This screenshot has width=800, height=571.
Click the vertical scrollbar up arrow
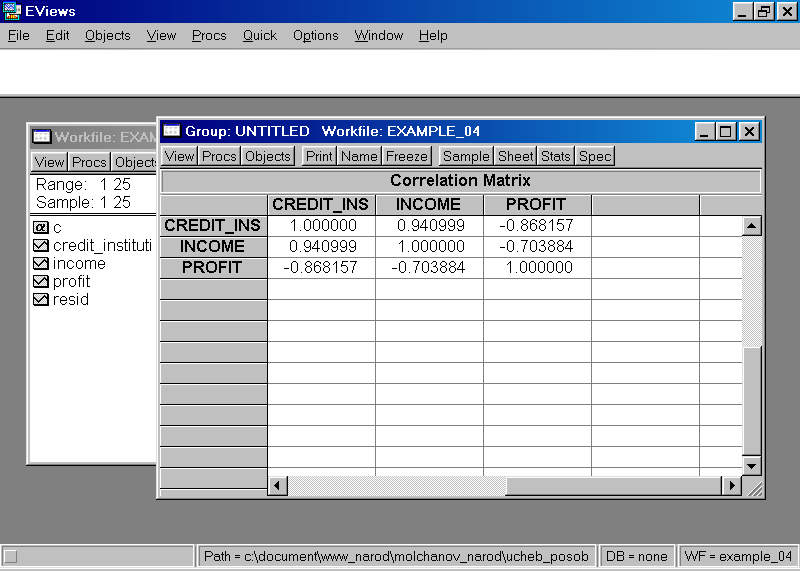tap(752, 226)
